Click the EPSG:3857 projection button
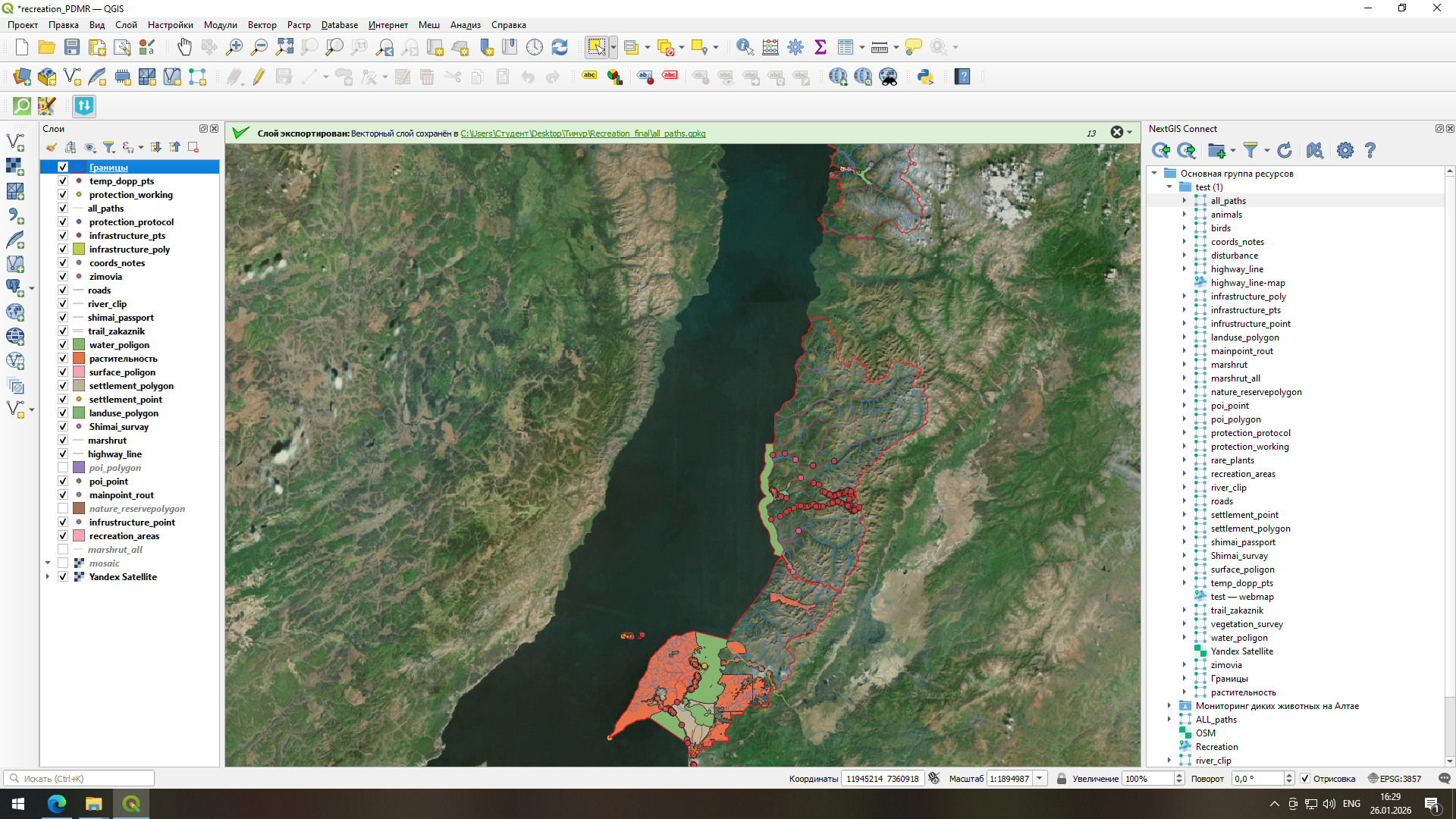 [1395, 779]
